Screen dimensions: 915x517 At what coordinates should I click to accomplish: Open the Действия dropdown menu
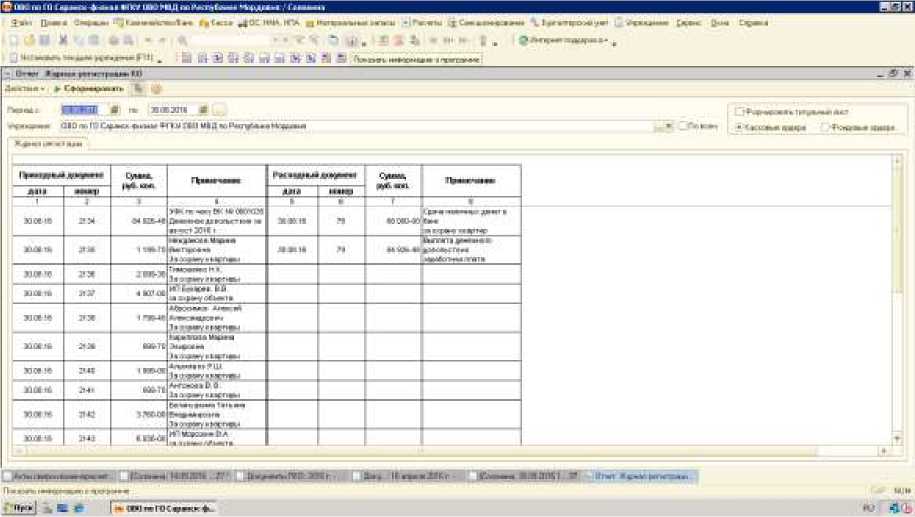tap(24, 89)
